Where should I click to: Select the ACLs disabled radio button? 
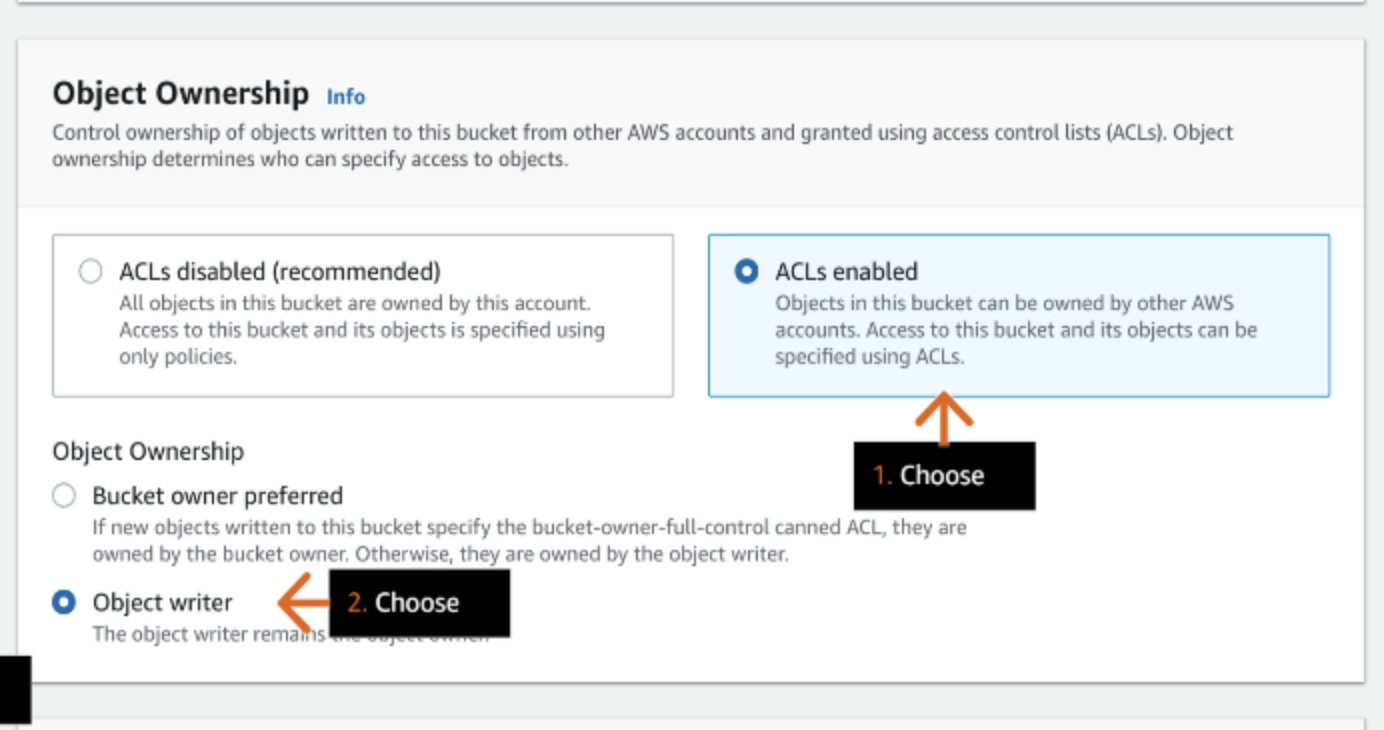point(90,271)
